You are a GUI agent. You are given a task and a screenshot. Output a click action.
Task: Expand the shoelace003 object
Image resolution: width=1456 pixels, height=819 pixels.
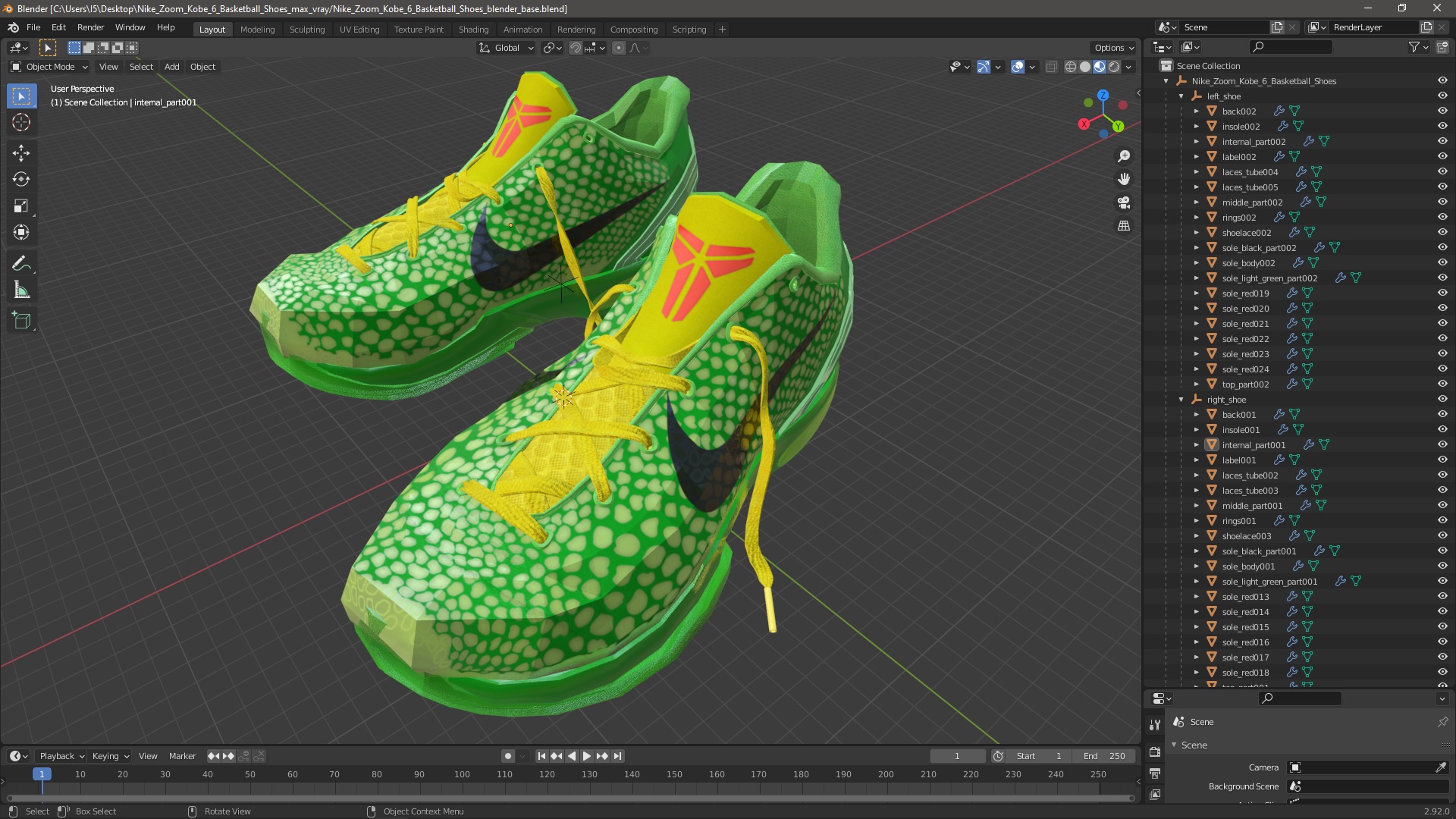(1197, 536)
